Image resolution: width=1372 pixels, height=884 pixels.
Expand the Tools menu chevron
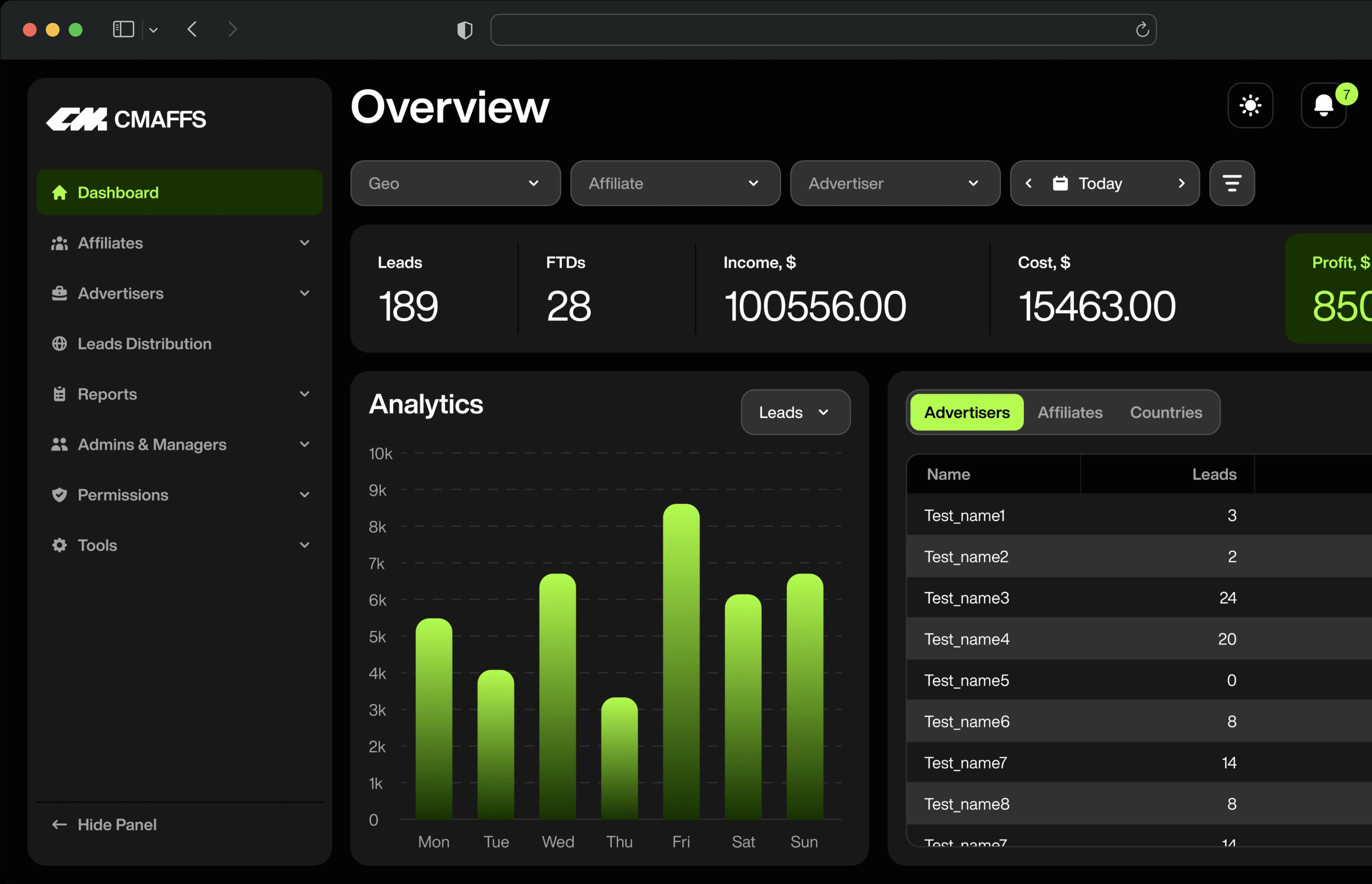pos(305,545)
